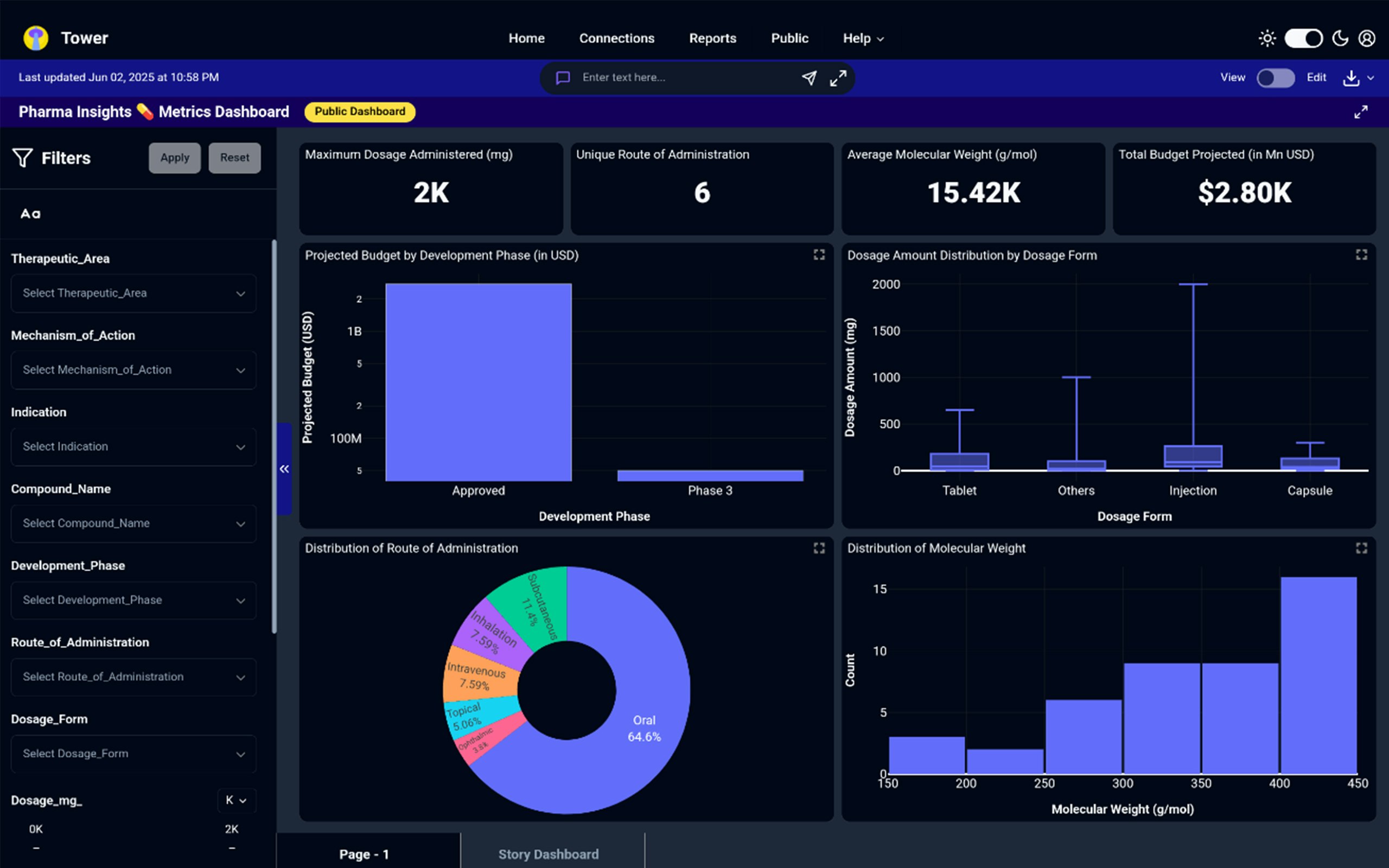This screenshot has height=868, width=1389.
Task: Open the Dosage_mg_ K unit dropdown
Action: pyautogui.click(x=236, y=800)
